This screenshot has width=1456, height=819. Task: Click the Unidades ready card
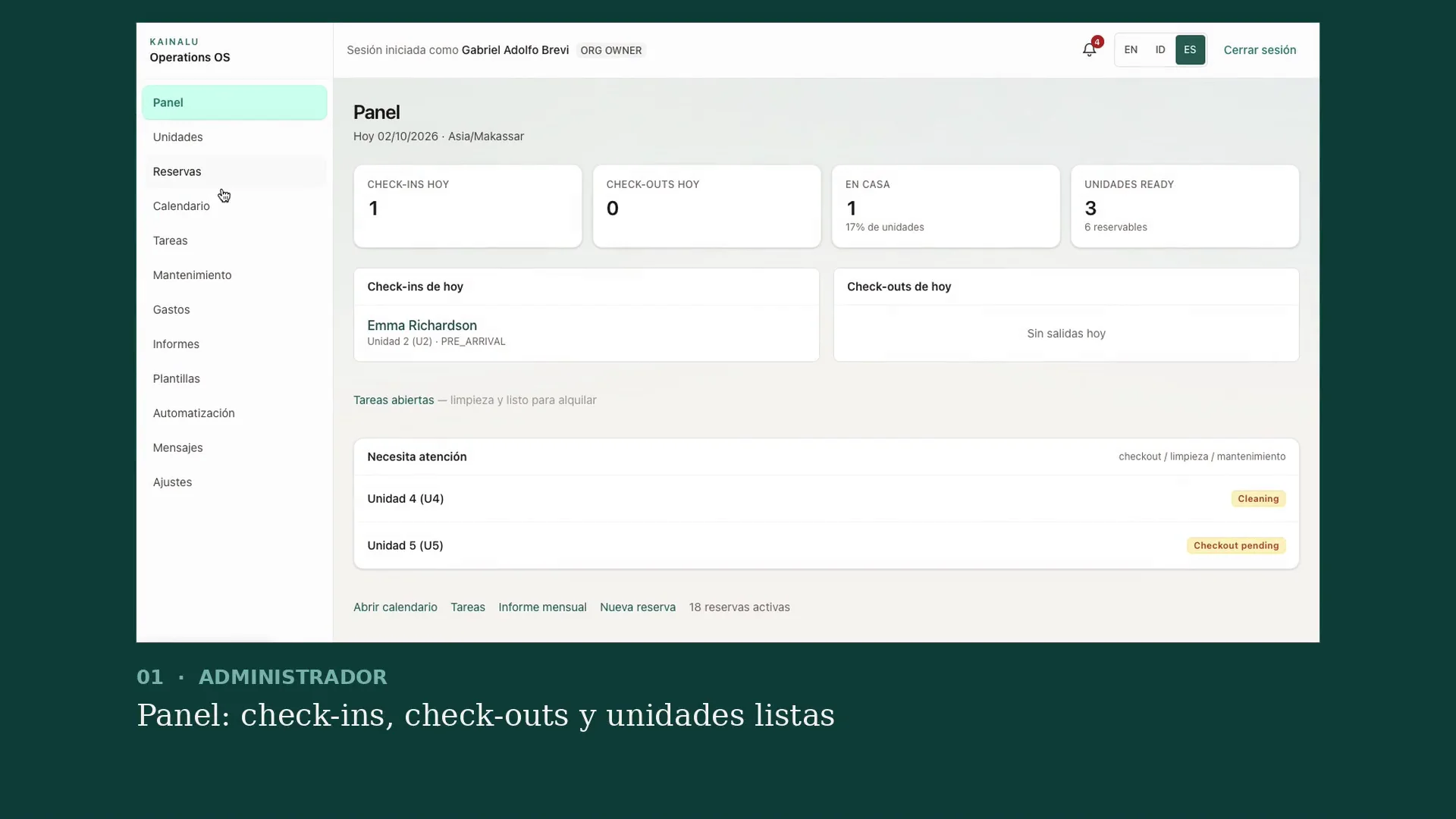1185,206
